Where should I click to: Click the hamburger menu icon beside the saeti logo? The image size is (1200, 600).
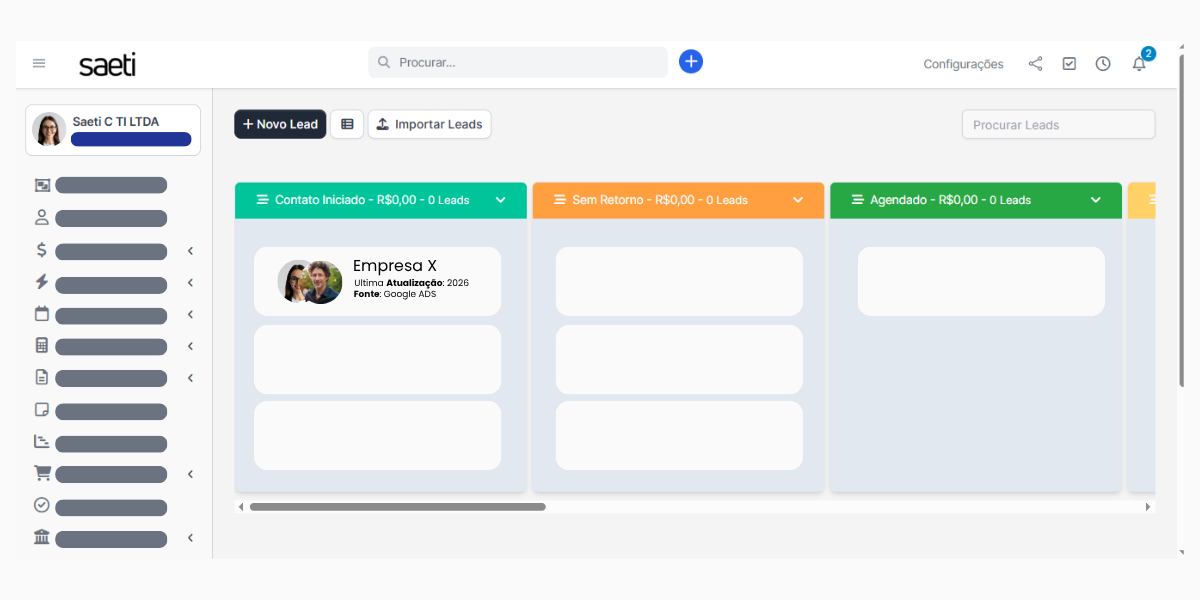(x=39, y=63)
